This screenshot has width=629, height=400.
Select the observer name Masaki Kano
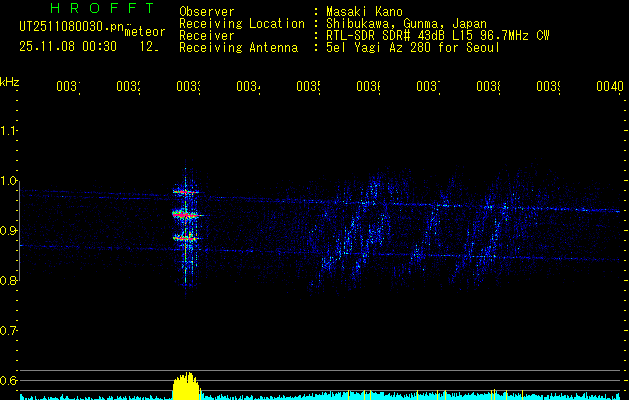point(361,11)
